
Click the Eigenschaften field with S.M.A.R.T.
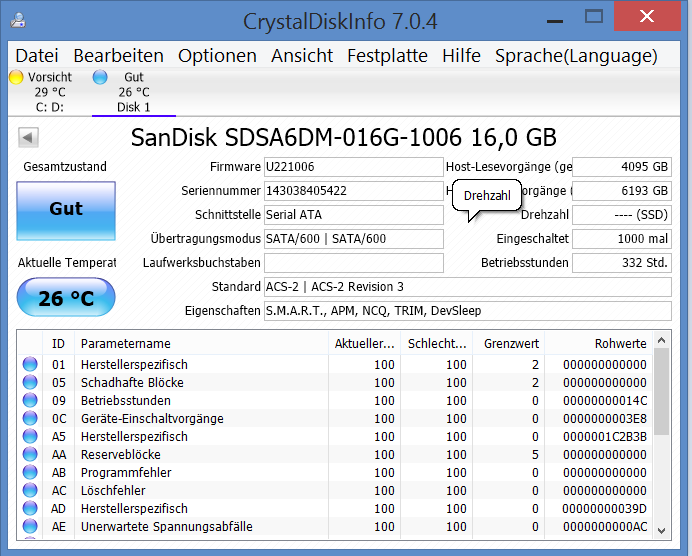[x=468, y=311]
